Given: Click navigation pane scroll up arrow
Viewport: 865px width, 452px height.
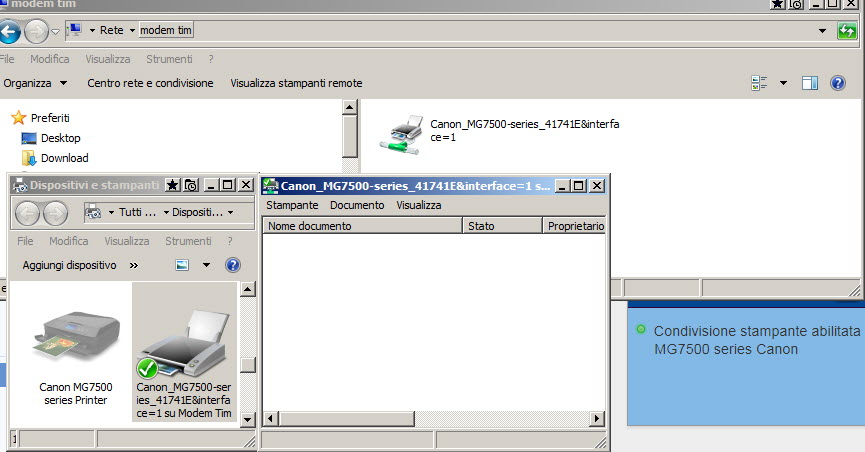Looking at the screenshot, I should pyautogui.click(x=350, y=107).
